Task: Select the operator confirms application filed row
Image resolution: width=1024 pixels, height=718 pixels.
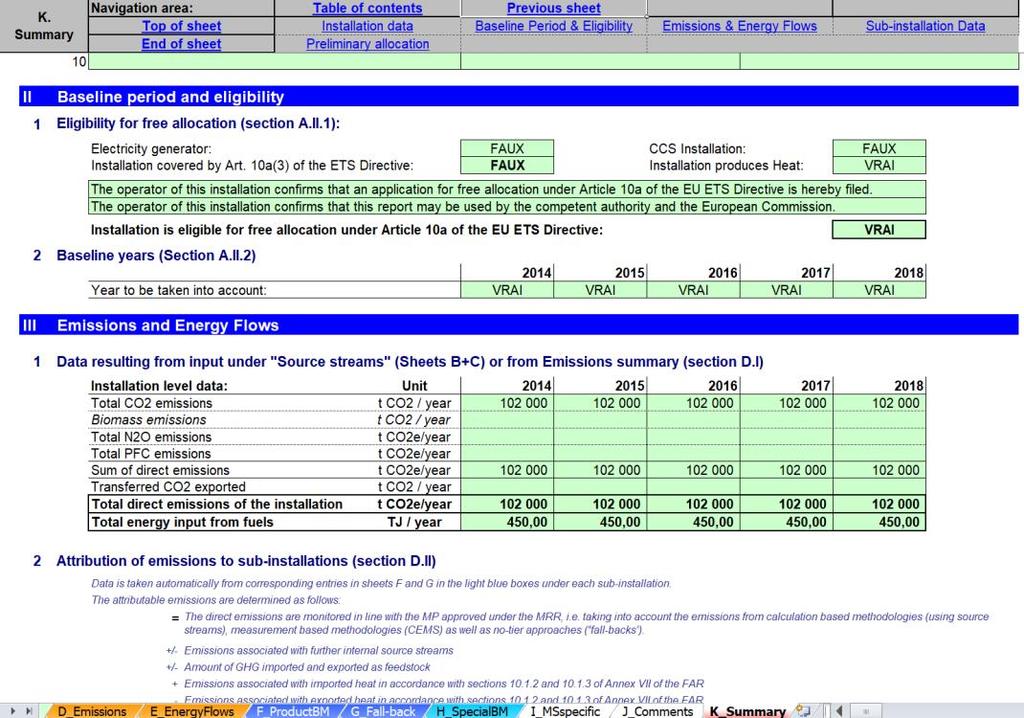Action: 507,189
